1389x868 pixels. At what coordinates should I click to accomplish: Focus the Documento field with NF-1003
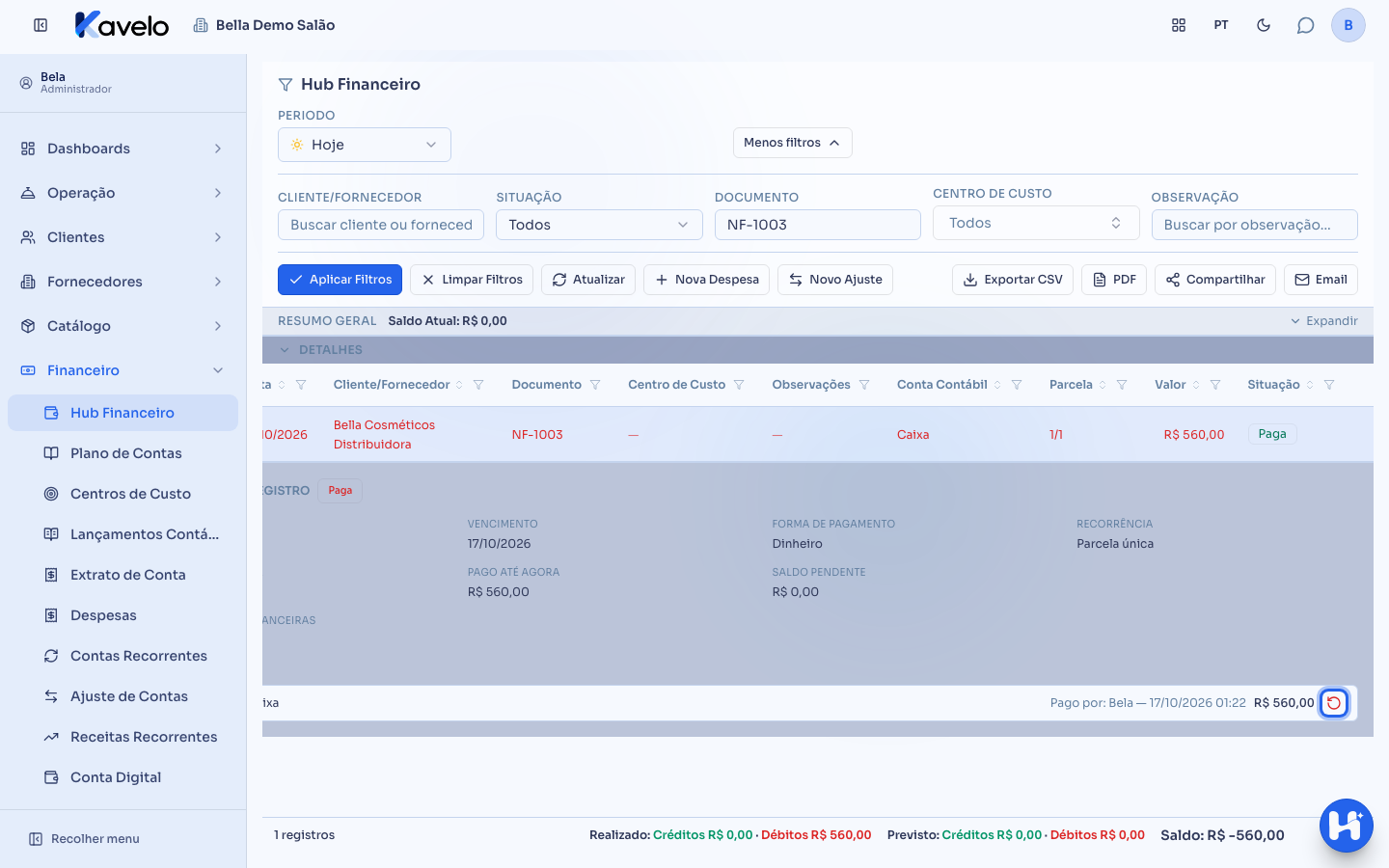(818, 225)
